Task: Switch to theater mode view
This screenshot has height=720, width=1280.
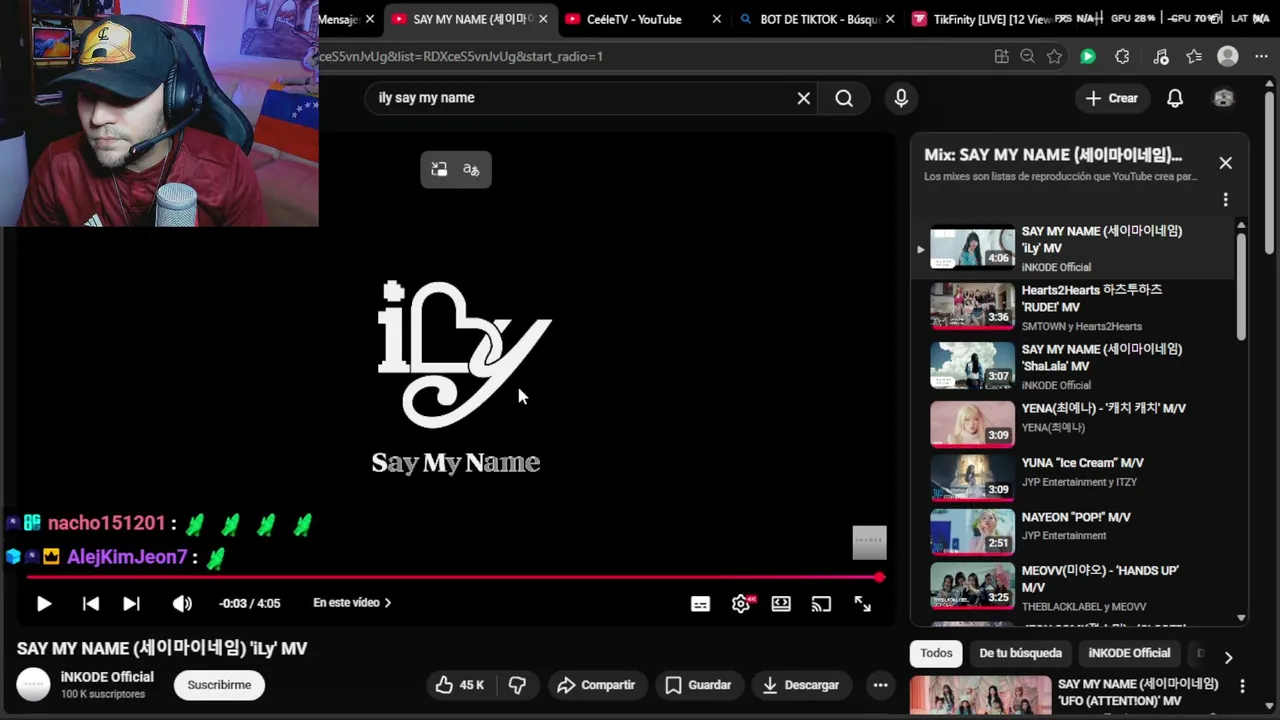Action: (x=781, y=604)
